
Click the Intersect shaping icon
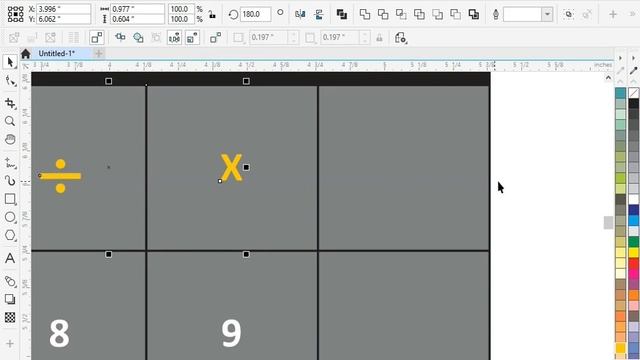pyautogui.click(x=401, y=14)
